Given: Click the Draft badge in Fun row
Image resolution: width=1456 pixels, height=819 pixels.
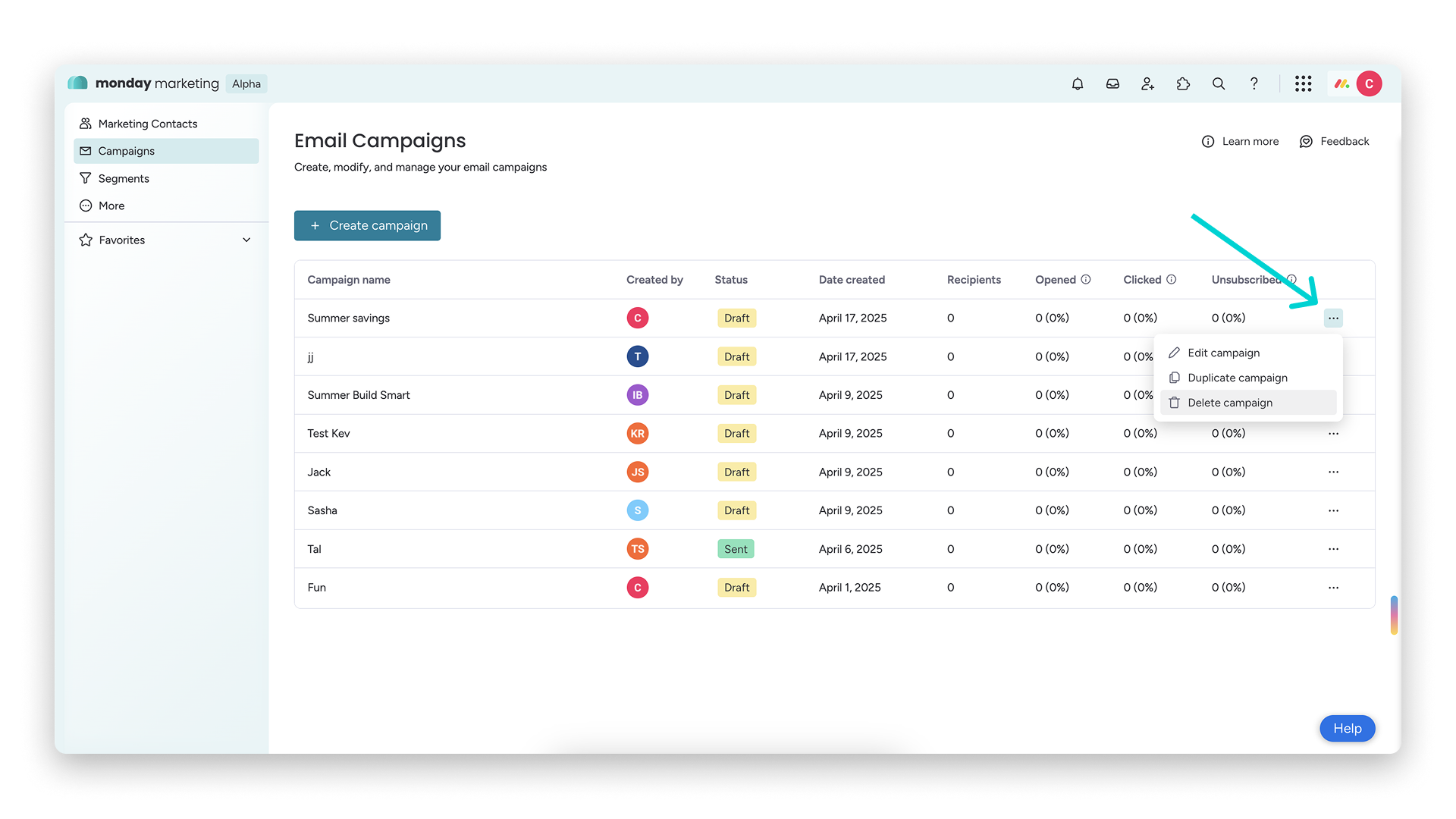Looking at the screenshot, I should click(x=736, y=588).
